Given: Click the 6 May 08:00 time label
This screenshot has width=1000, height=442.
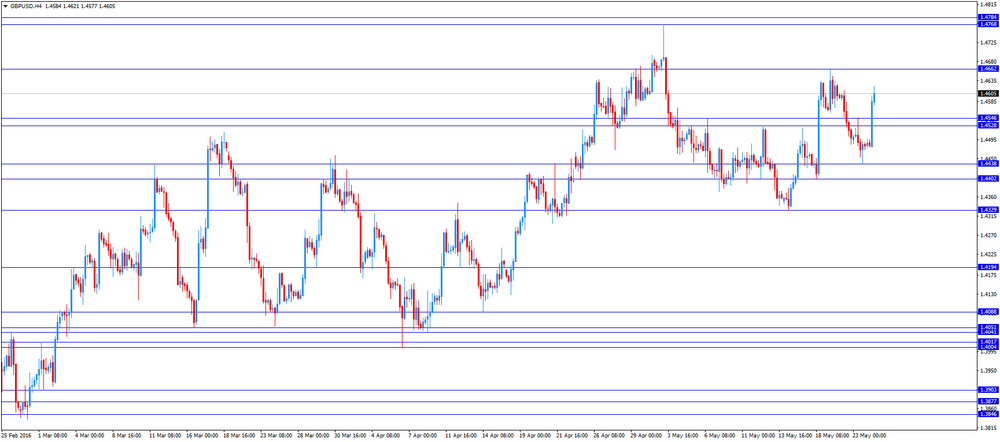Looking at the screenshot, I should 719,436.
